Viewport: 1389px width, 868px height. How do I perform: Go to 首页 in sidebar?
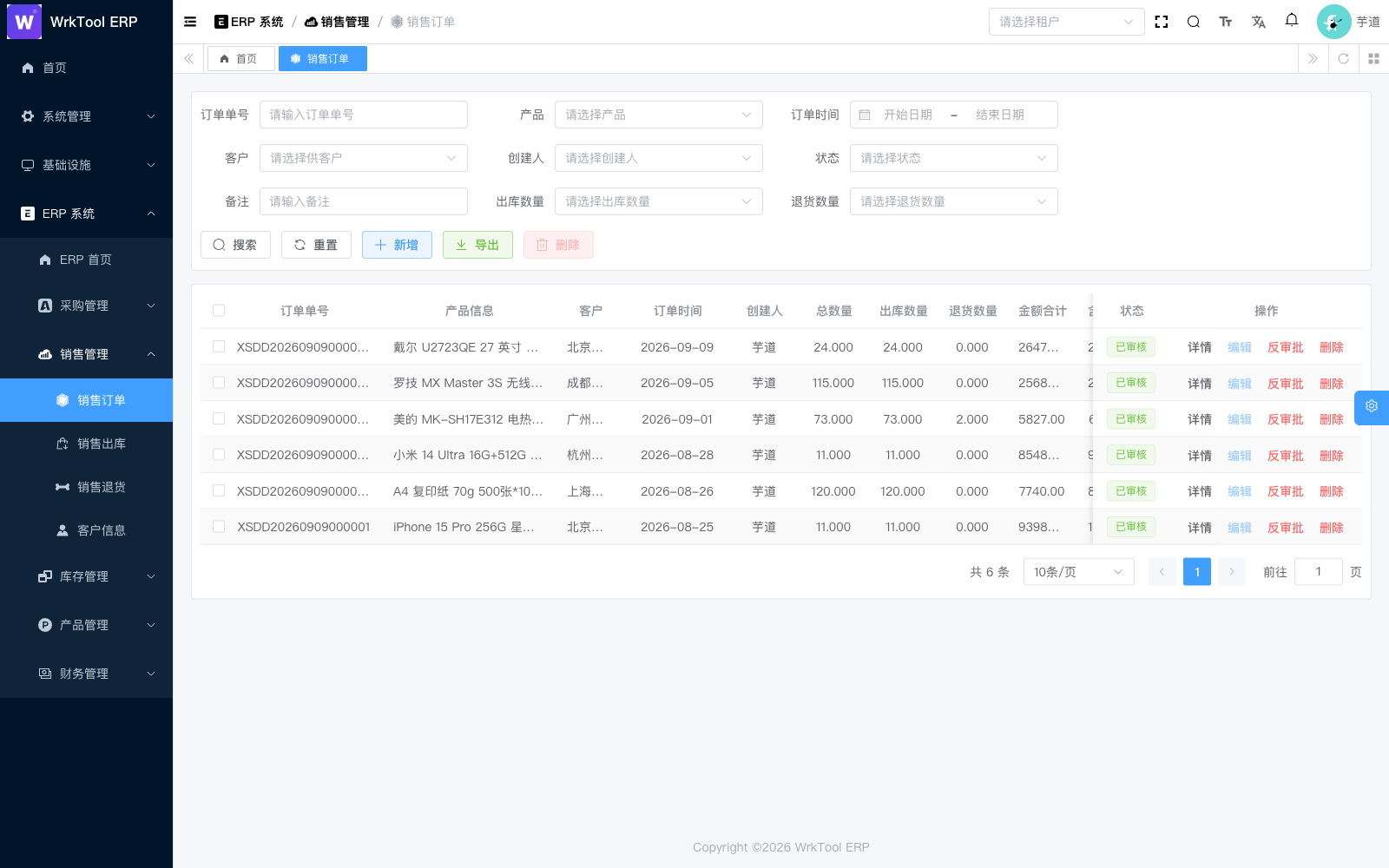pos(87,68)
